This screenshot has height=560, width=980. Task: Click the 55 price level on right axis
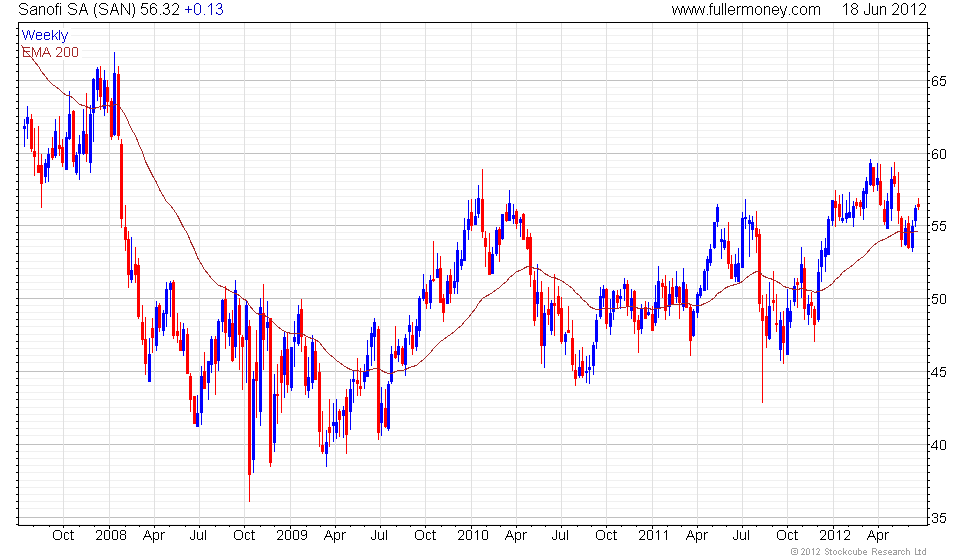(938, 226)
